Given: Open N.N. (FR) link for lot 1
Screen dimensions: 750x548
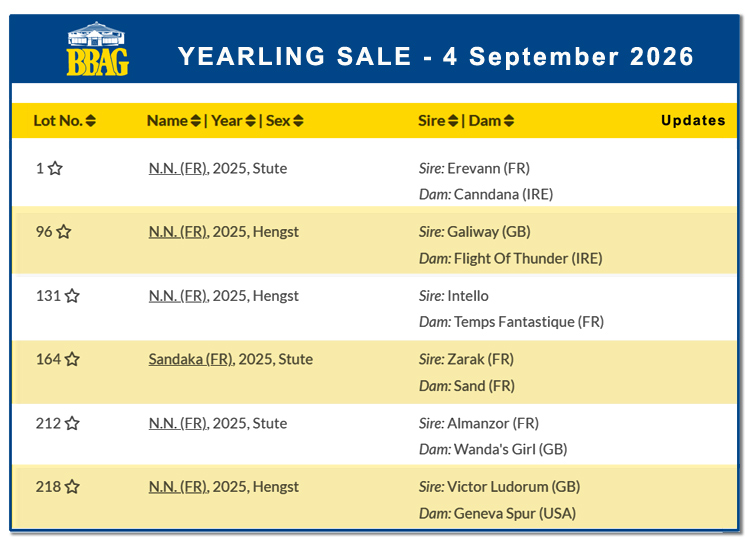Looking at the screenshot, I should (x=178, y=168).
